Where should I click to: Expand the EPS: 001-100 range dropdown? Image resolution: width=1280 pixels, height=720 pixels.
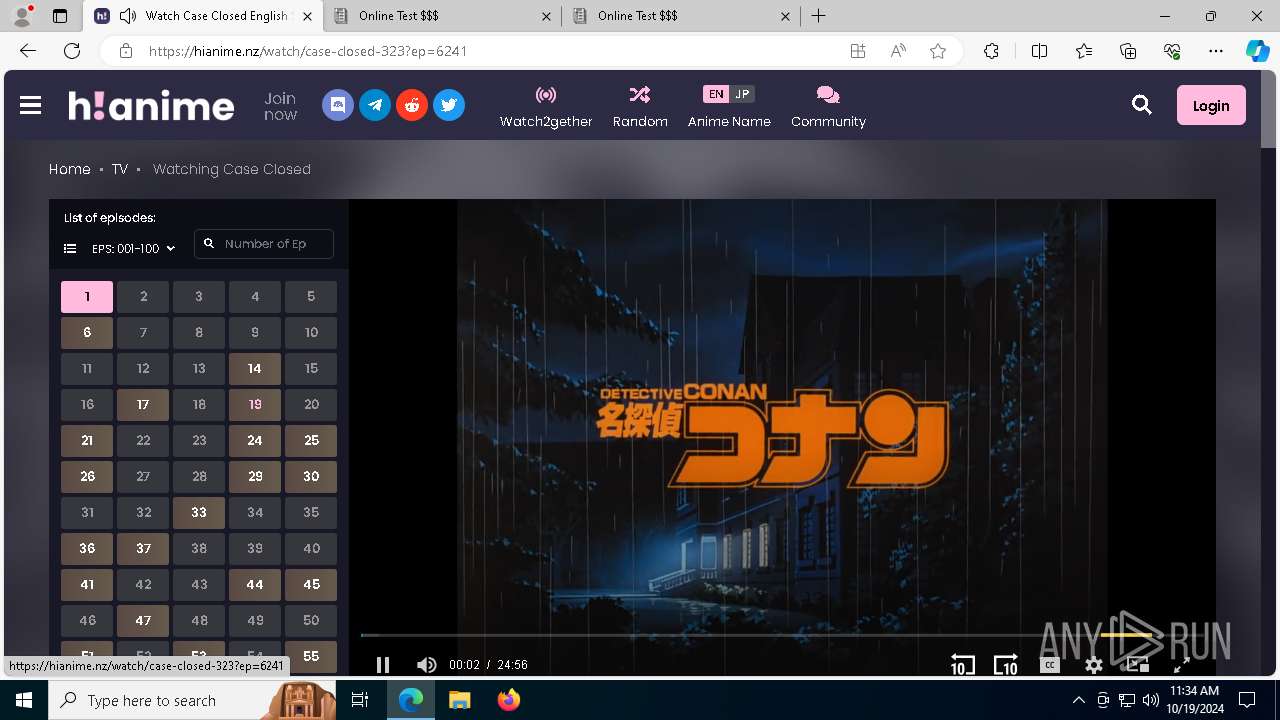click(133, 248)
